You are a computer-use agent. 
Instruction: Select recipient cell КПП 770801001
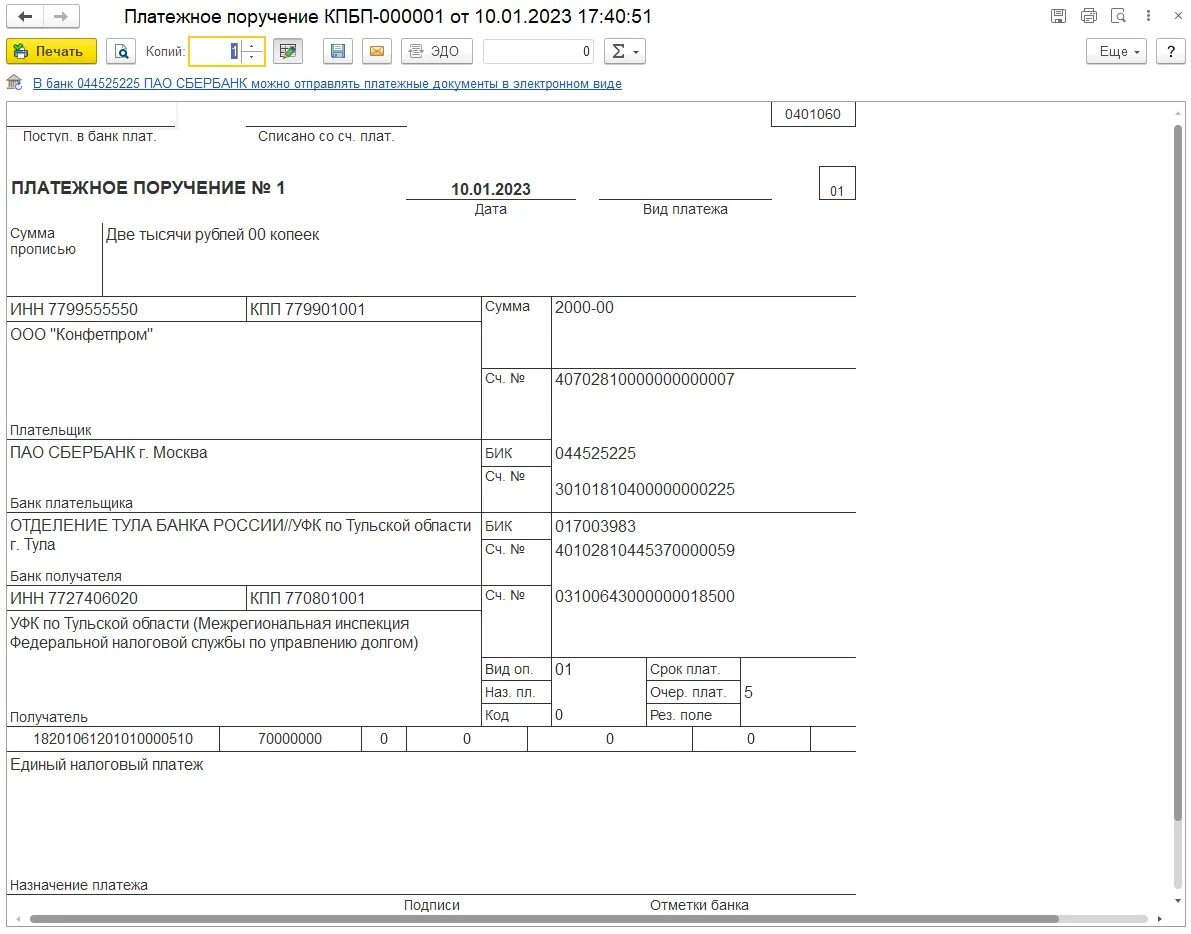(364, 598)
